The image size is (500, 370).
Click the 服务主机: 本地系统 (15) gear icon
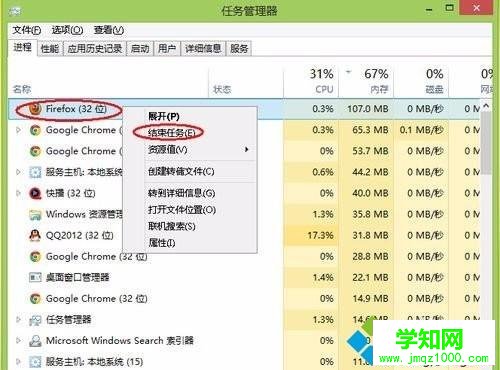pyautogui.click(x=35, y=362)
